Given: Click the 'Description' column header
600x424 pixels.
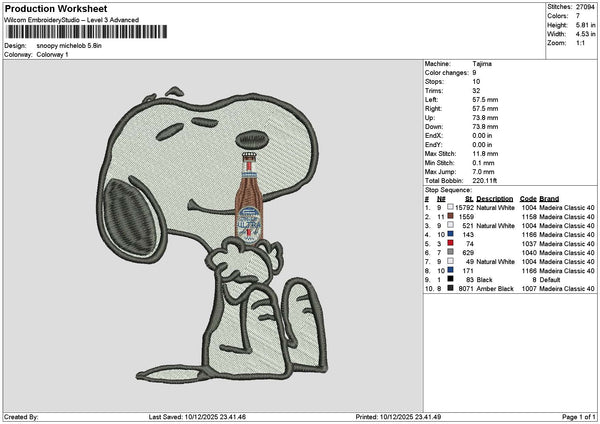Looking at the screenshot, I should pos(495,199).
